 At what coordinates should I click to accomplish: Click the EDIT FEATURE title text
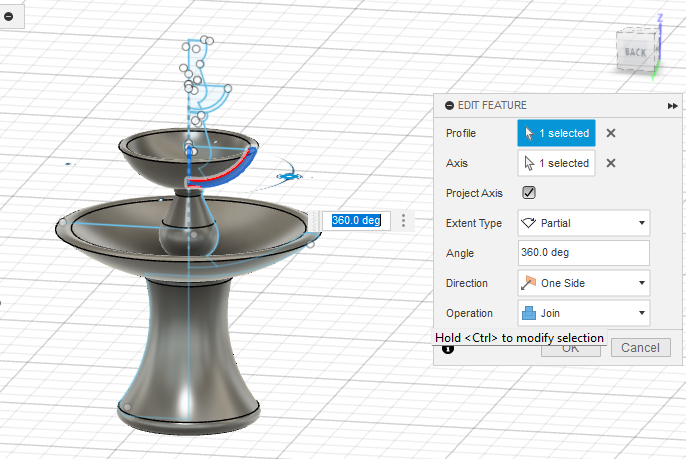click(x=492, y=105)
